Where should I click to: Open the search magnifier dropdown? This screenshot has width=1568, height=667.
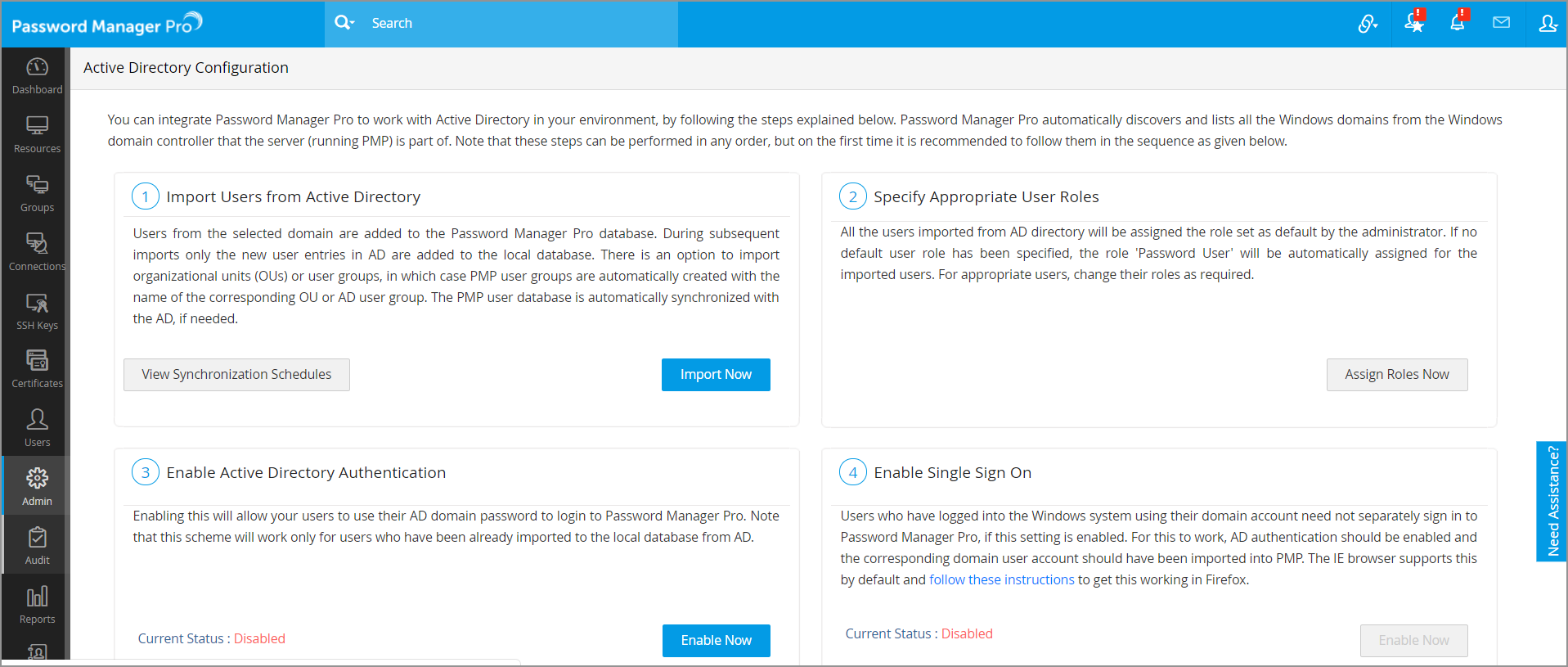344,23
